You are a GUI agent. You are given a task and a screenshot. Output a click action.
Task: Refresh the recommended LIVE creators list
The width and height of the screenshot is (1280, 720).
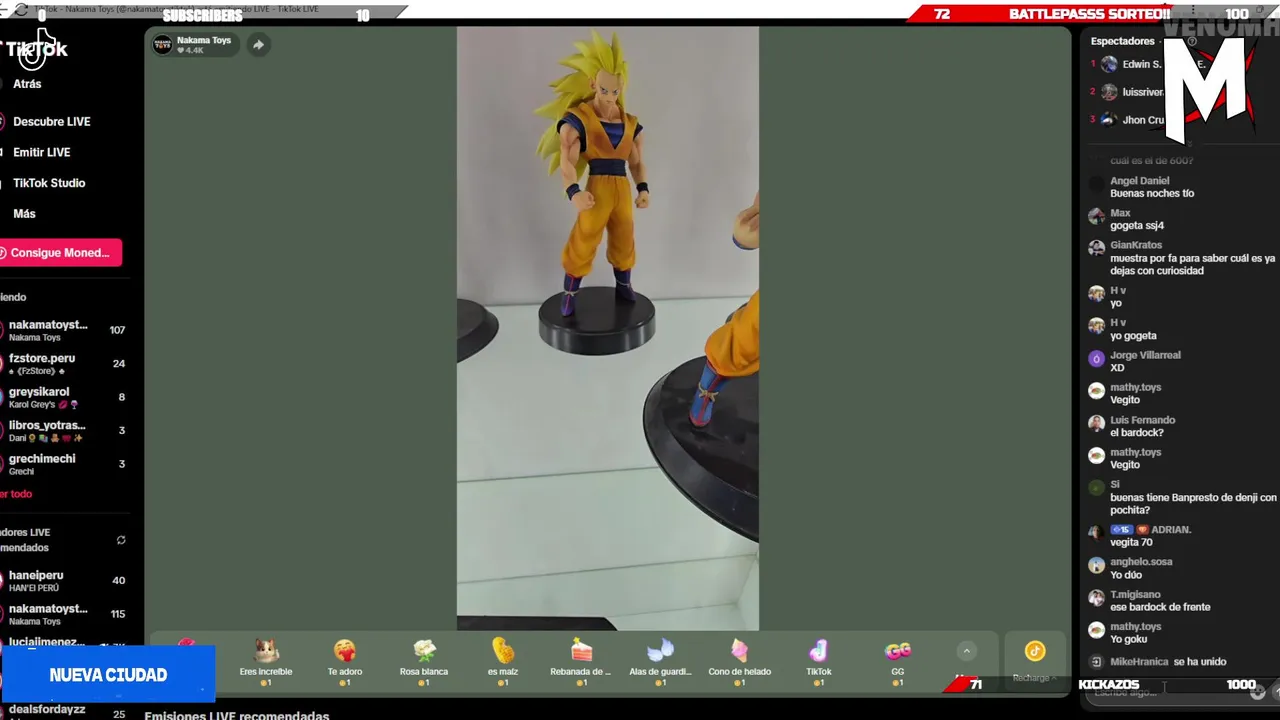click(121, 540)
